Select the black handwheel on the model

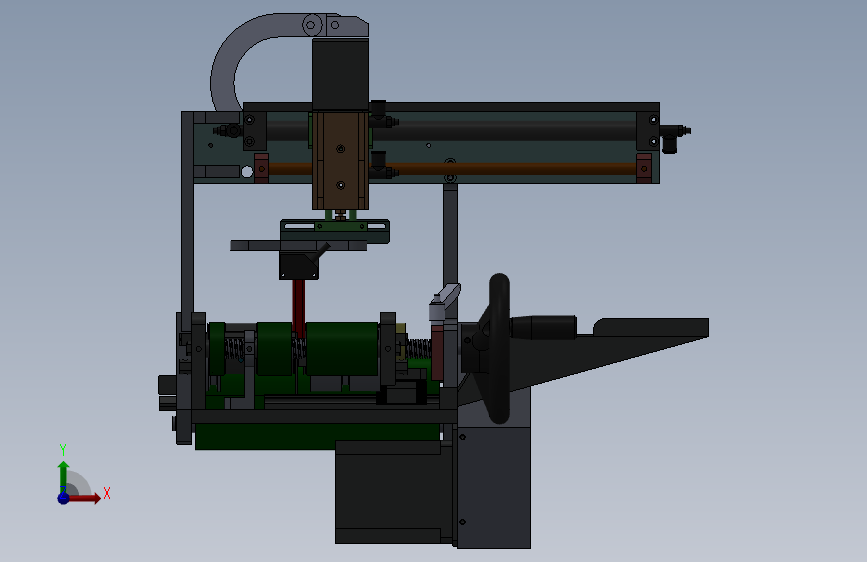[x=498, y=348]
